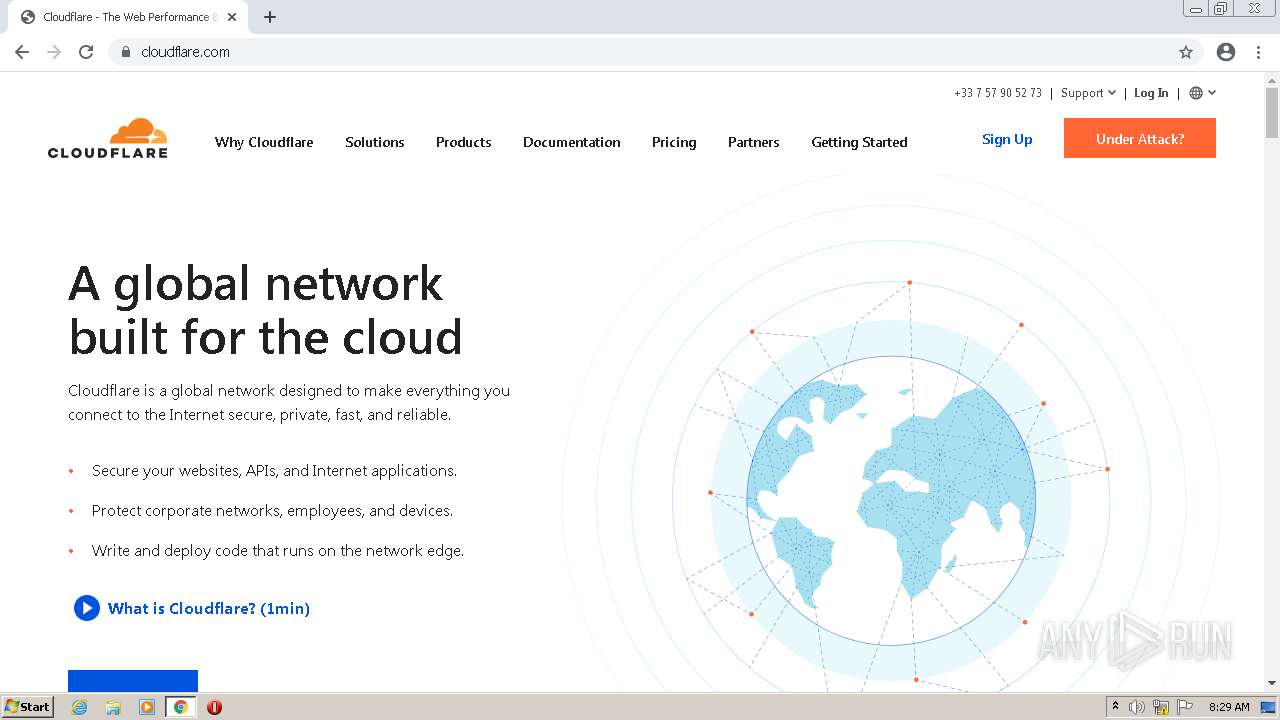Expand the Support dropdown

(1088, 93)
